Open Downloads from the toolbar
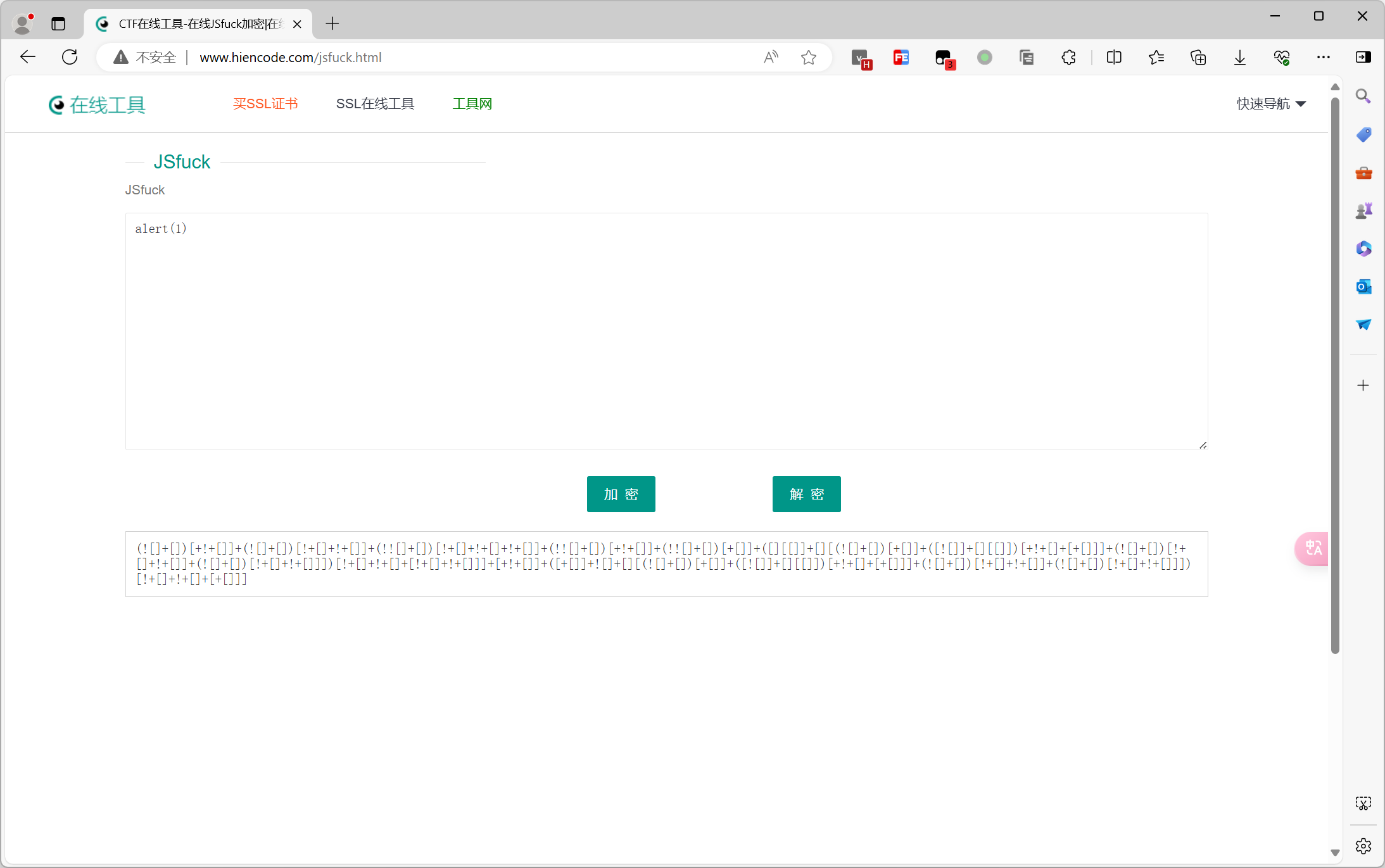 click(1239, 57)
